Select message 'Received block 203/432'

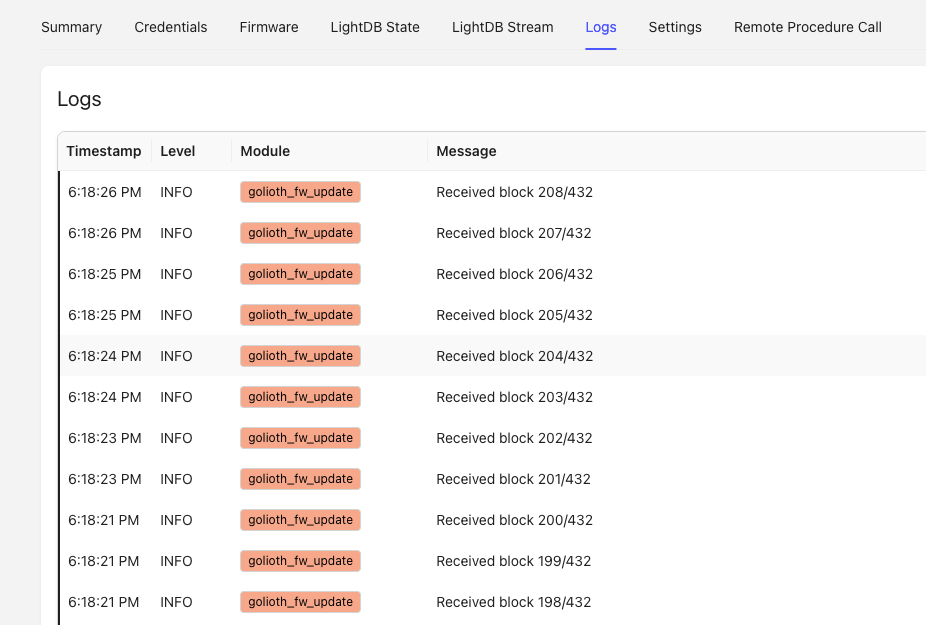[x=514, y=397]
